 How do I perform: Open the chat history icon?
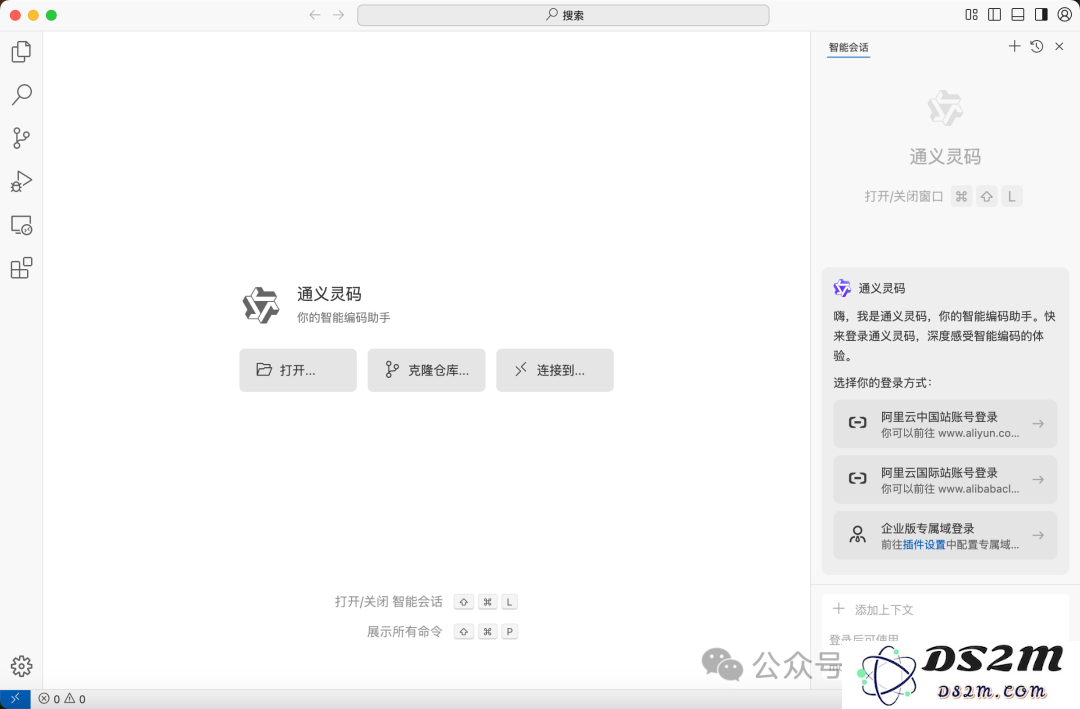[x=1037, y=46]
